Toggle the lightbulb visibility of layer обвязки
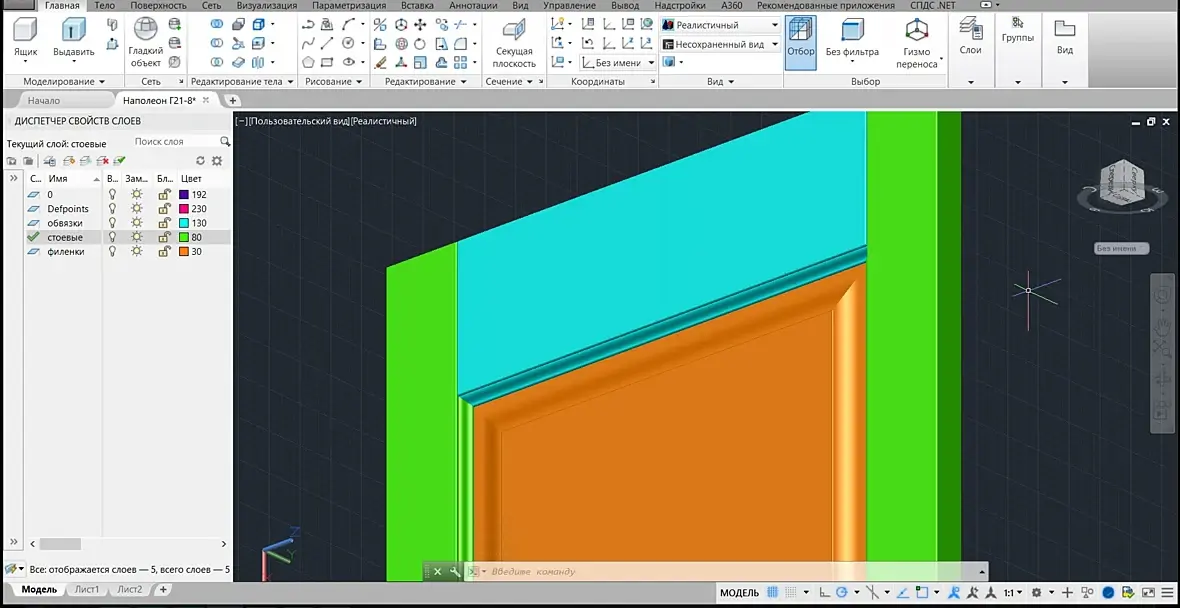This screenshot has height=608, width=1180. 113,223
